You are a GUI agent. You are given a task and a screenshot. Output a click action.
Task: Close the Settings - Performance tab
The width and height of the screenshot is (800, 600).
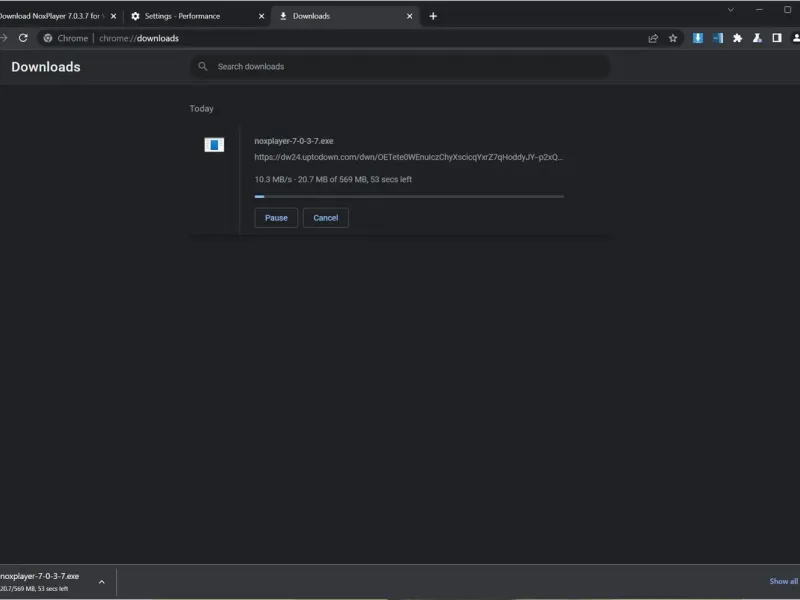click(261, 16)
